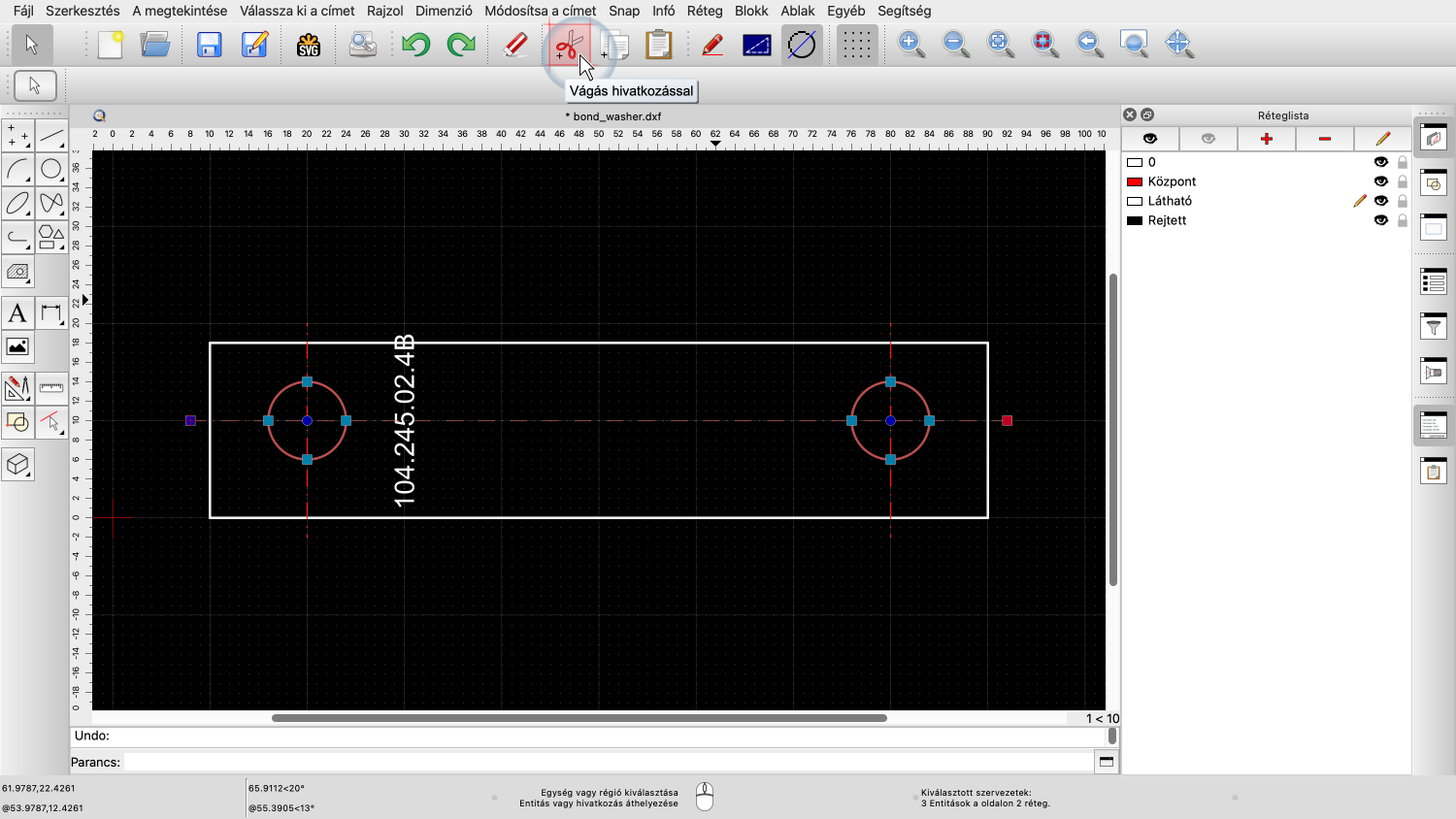Click the red Központ layer color swatch

[1134, 181]
